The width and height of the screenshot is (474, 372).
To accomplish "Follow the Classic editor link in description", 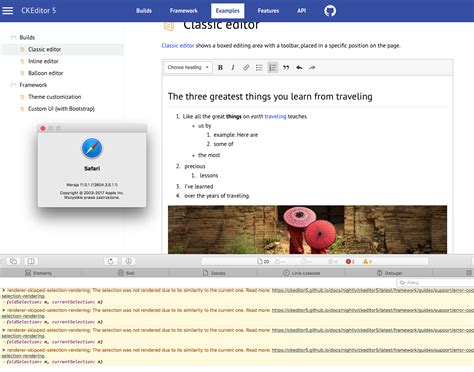I will click(x=178, y=46).
